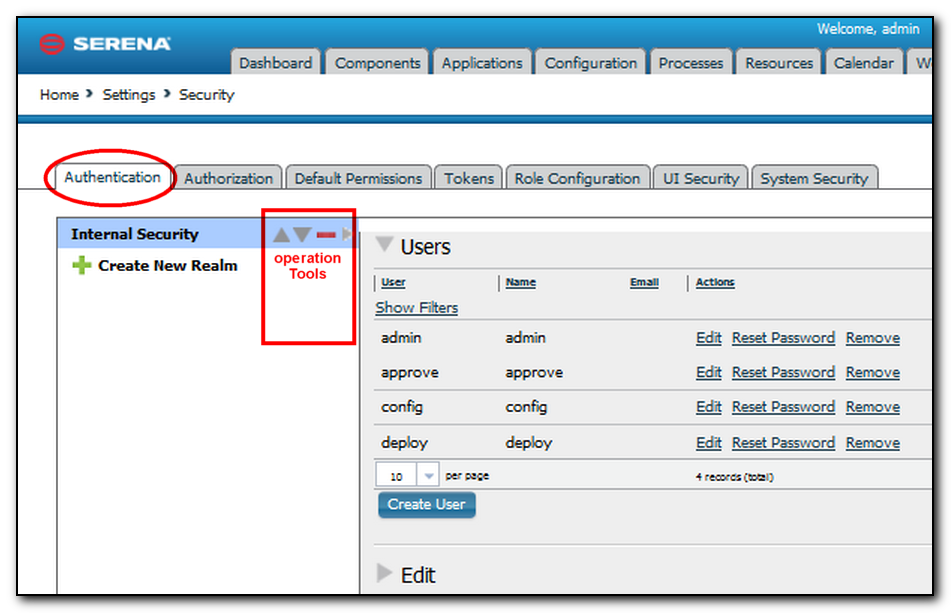Select Internal Security realm
The width and height of the screenshot is (951, 613).
point(135,235)
